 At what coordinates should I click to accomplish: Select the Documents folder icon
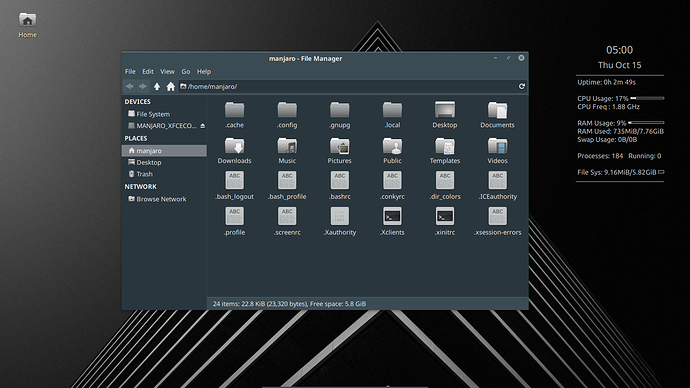[497, 110]
